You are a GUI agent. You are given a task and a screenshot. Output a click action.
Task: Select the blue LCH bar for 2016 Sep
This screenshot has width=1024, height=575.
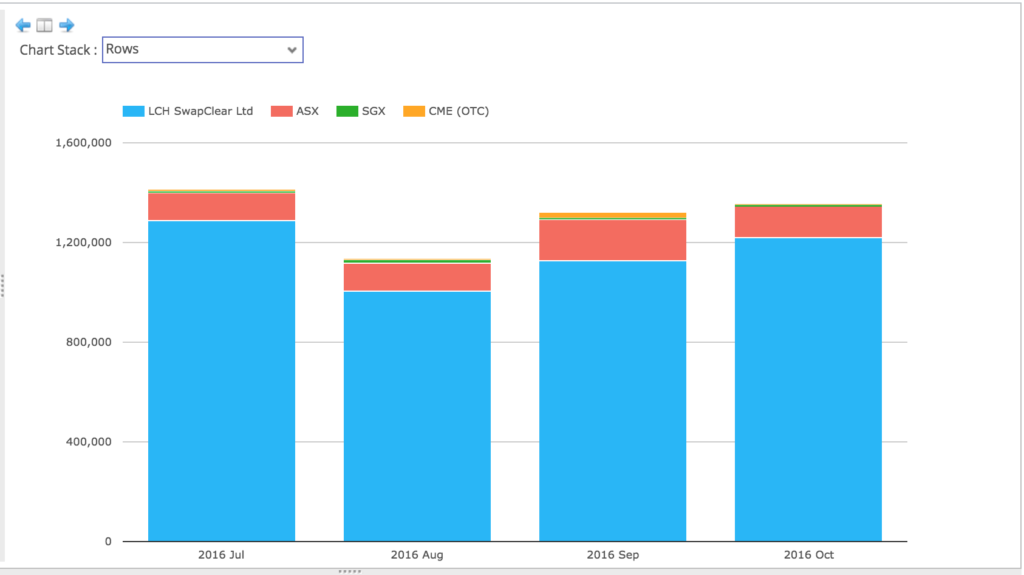pyautogui.click(x=613, y=401)
